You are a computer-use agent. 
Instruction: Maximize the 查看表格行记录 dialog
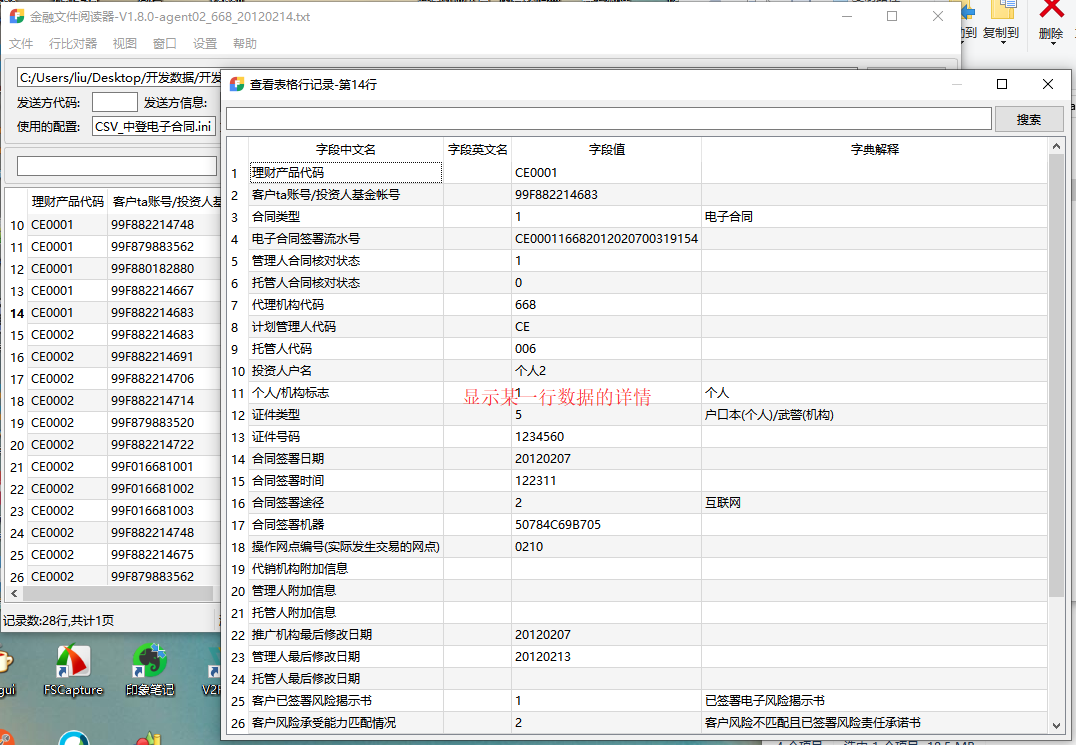(1002, 84)
